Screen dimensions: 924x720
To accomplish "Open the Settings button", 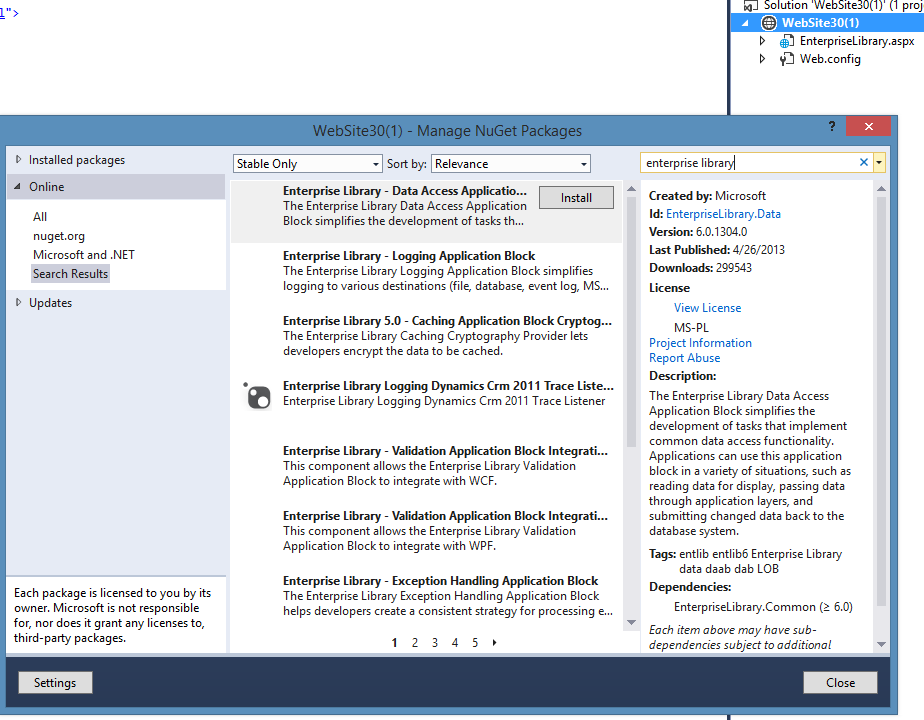I will tap(55, 683).
